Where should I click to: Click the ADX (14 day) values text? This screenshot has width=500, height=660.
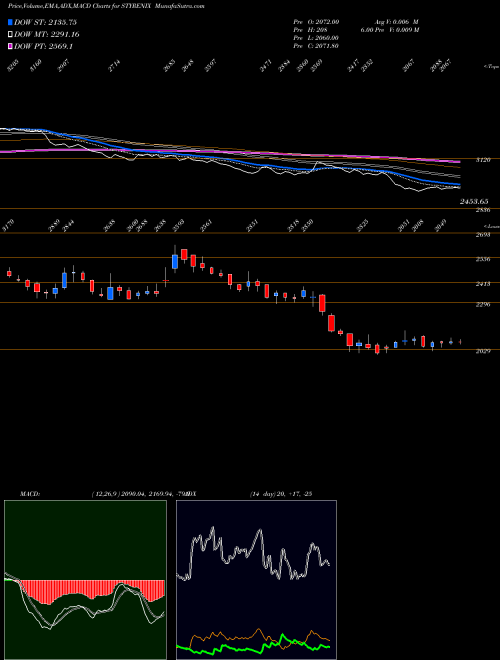280,493
